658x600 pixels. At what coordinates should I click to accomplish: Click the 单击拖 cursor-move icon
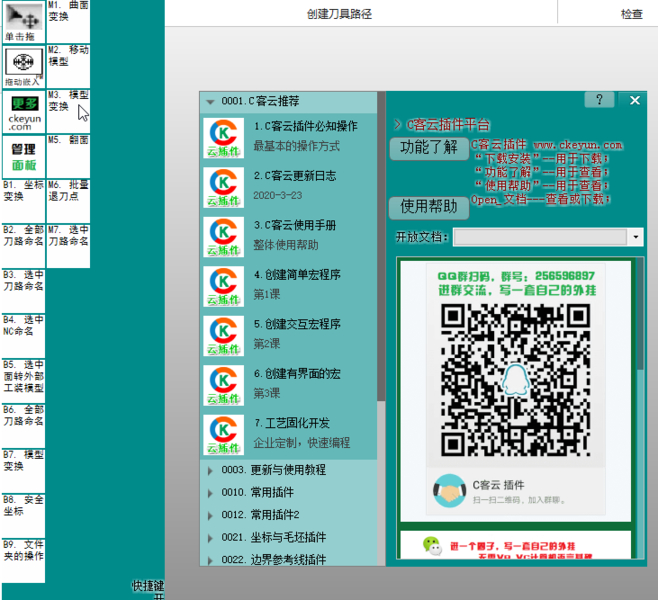click(24, 21)
